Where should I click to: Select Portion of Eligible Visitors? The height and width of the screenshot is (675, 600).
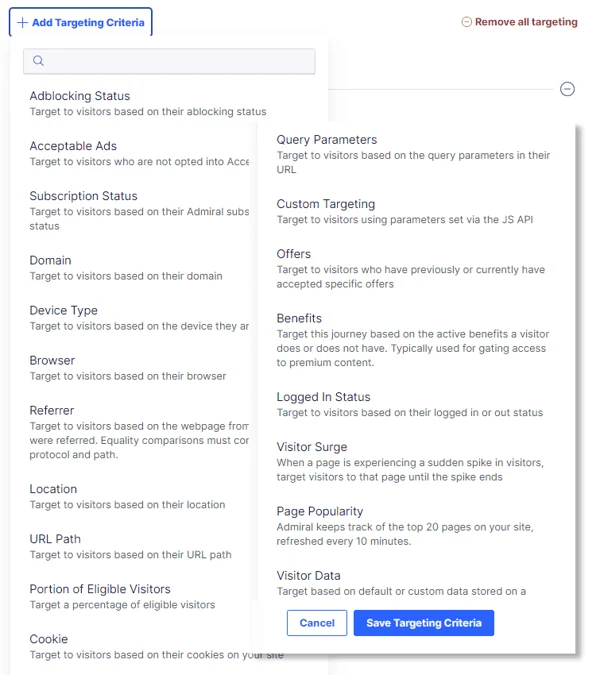tap(100, 589)
